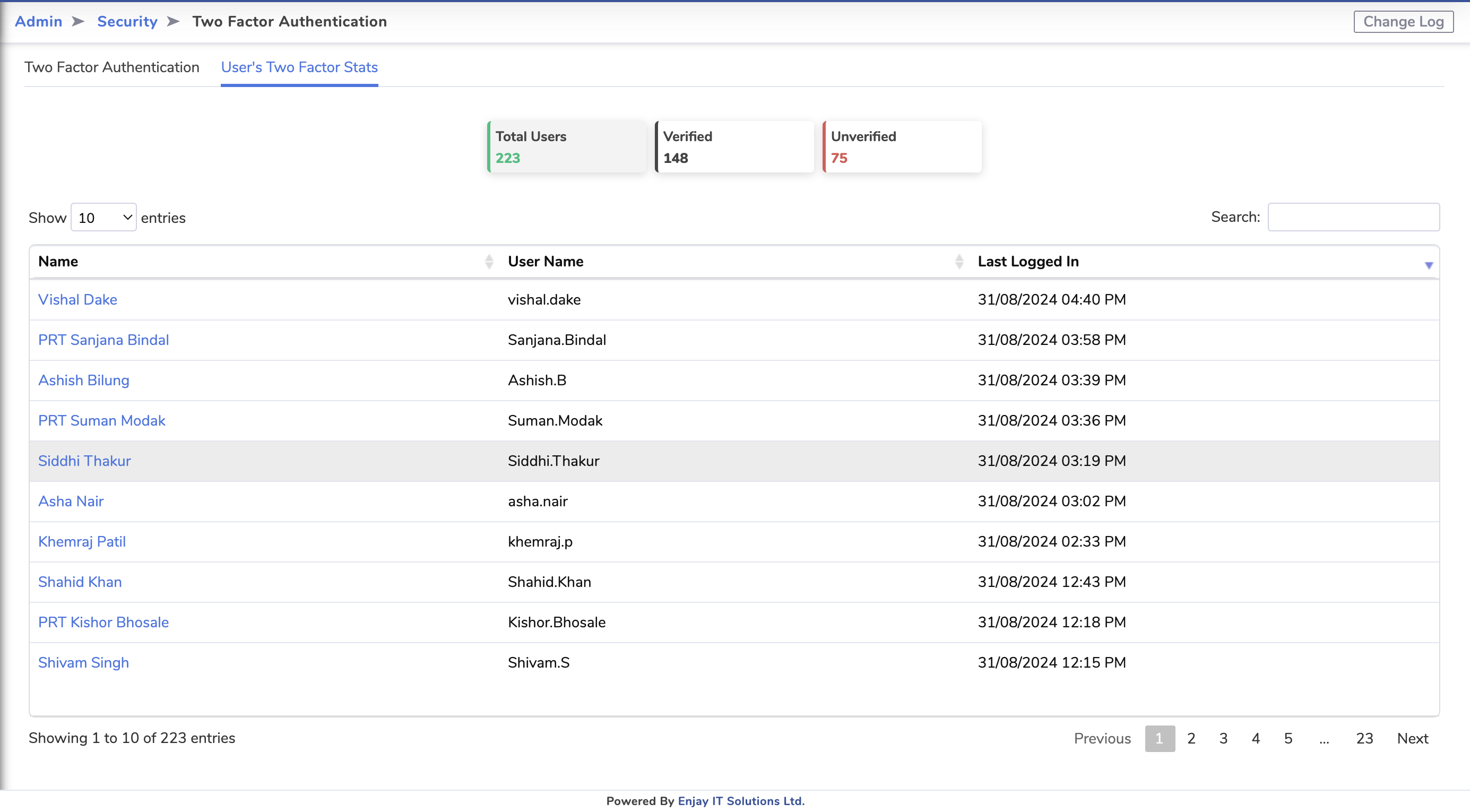The image size is (1470, 812).
Task: Select username cell Kishor.Bhosale
Action: 557,622
